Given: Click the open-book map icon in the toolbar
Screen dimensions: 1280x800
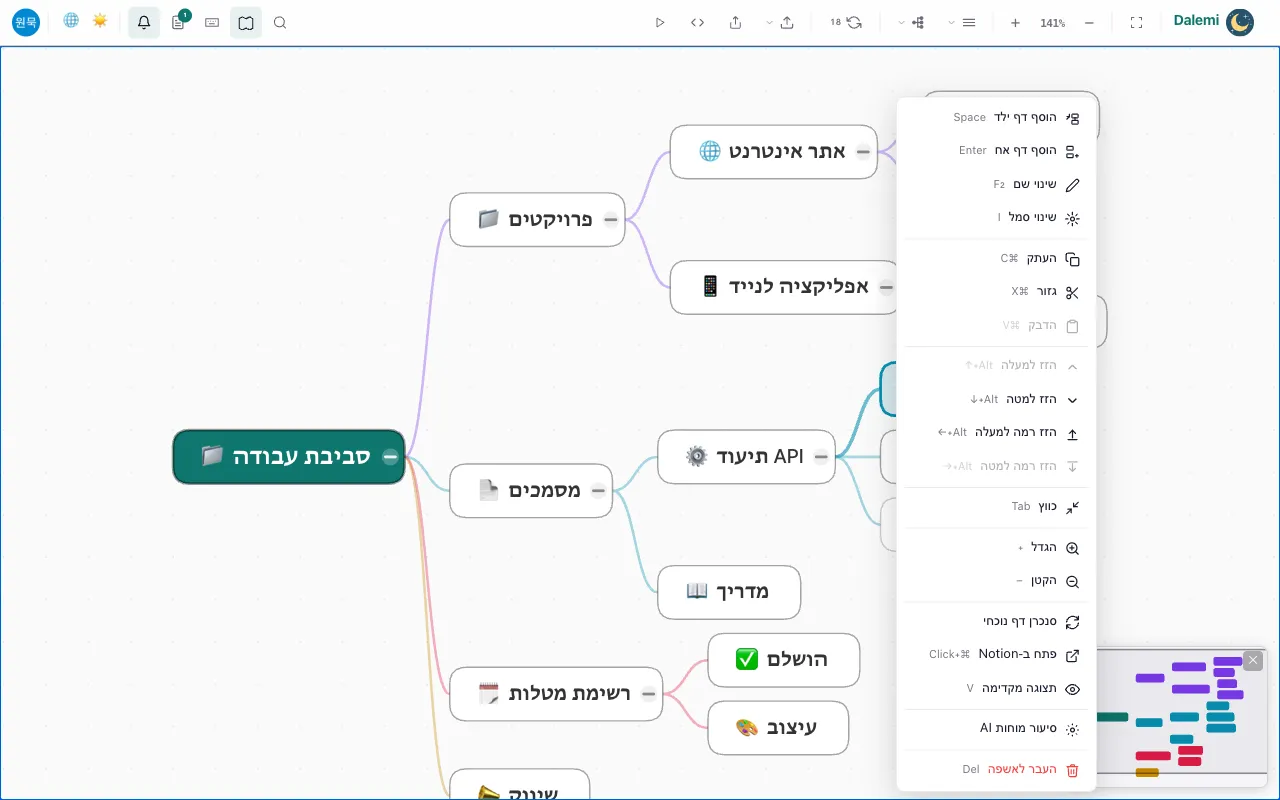Looking at the screenshot, I should 246,22.
